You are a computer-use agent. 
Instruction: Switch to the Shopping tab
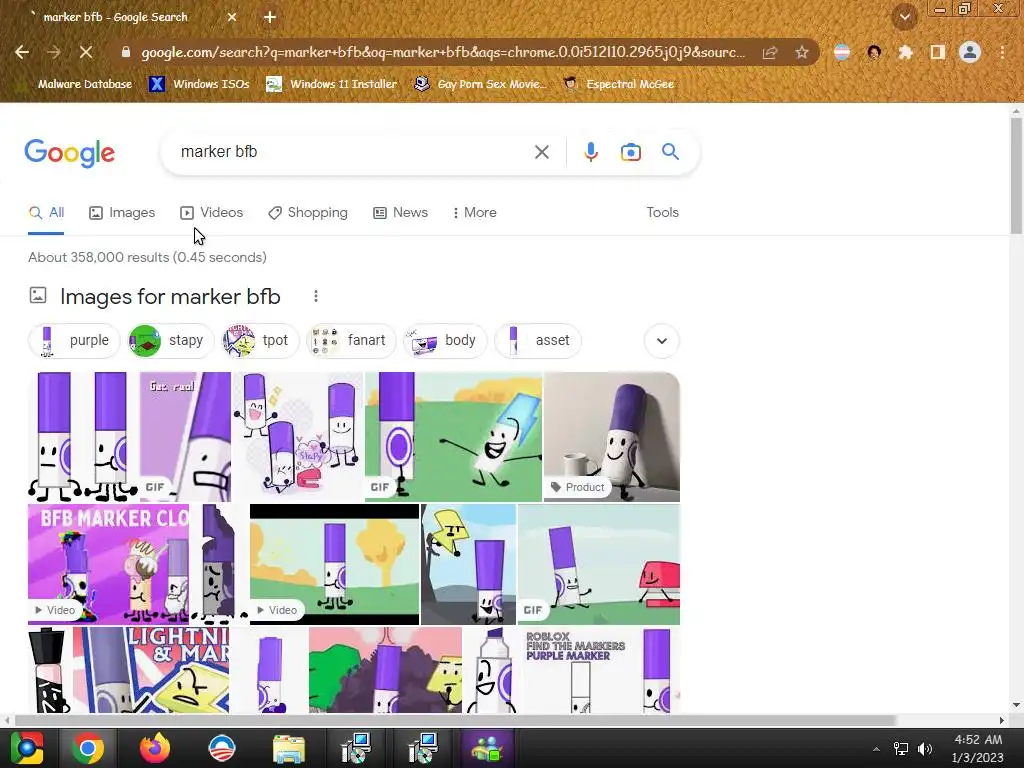pos(308,212)
